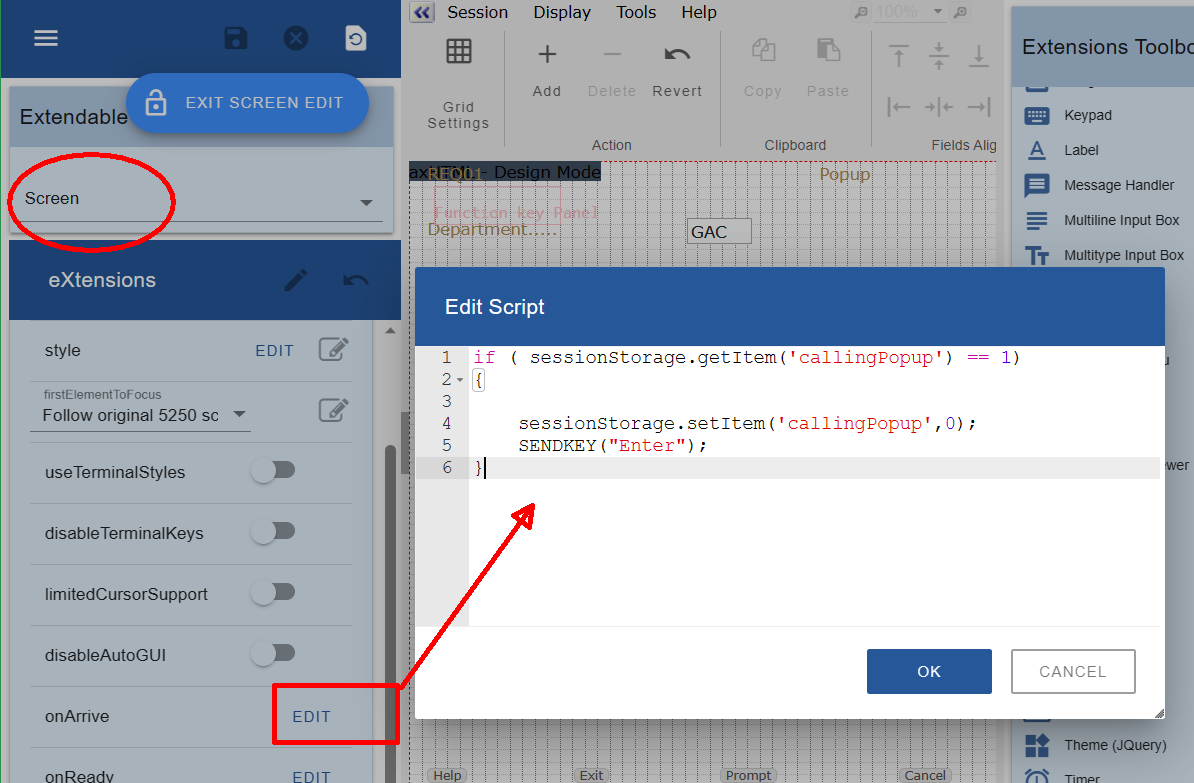Click the pencil icon beside eXtensions
The image size is (1194, 783).
295,280
